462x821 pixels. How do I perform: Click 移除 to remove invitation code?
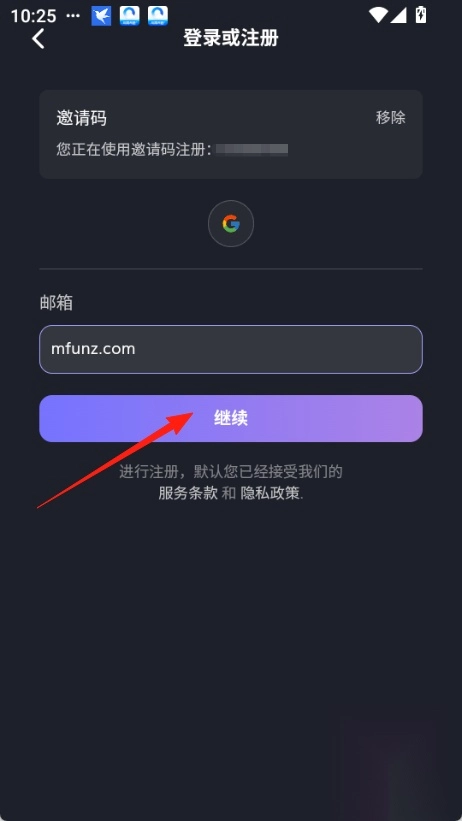[391, 117]
